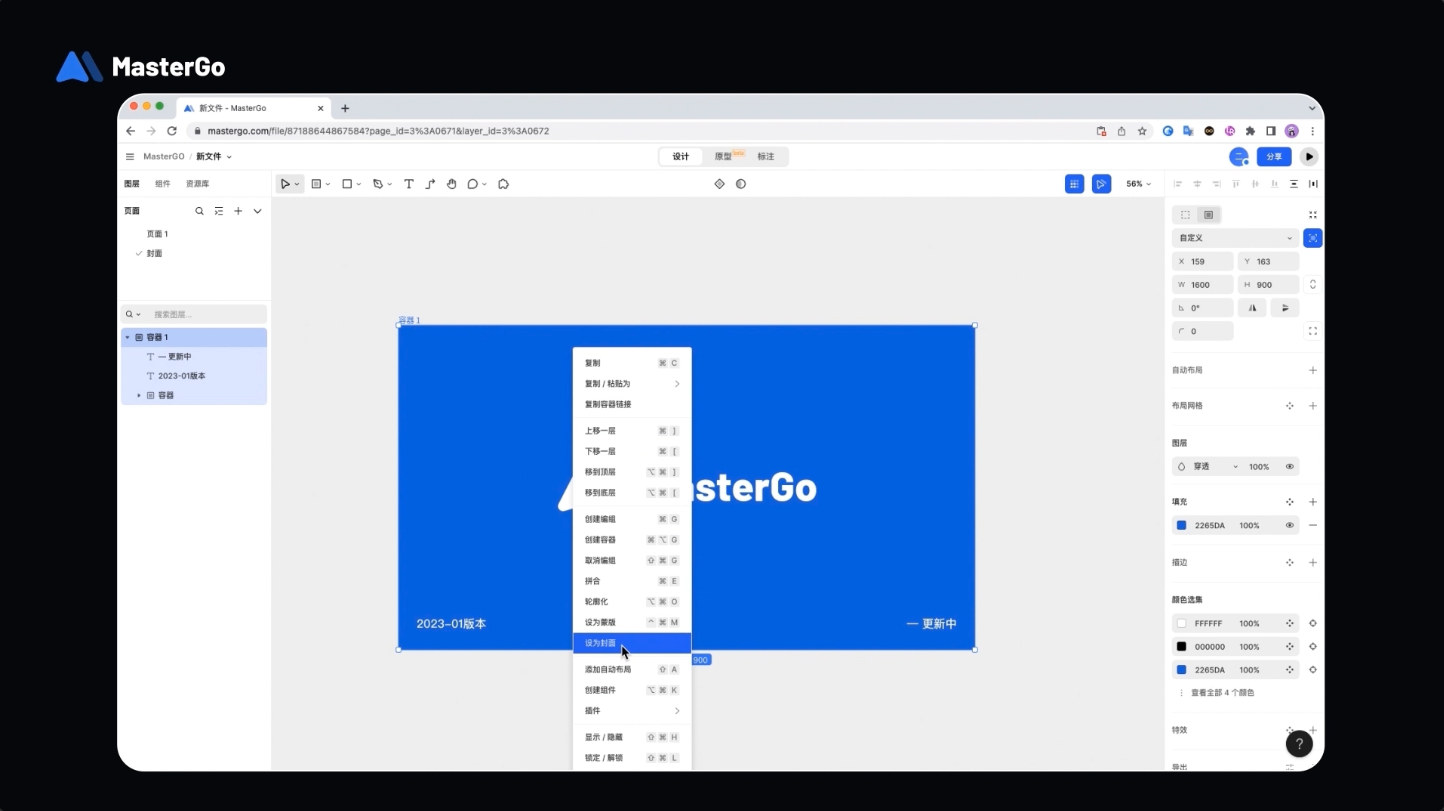Toggle the blue grid view button
Screen dimensions: 1444x811
tap(1074, 184)
